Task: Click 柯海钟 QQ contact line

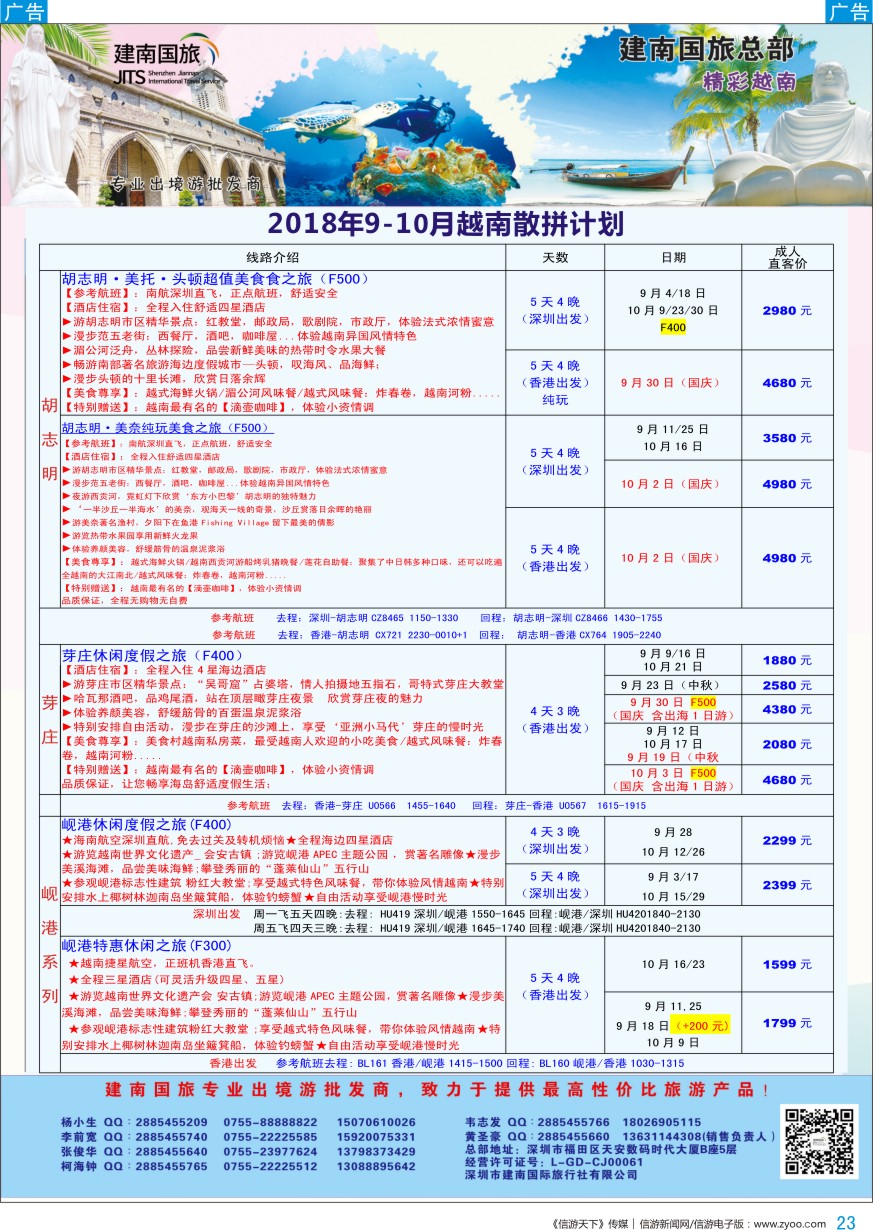Action: (238, 1165)
